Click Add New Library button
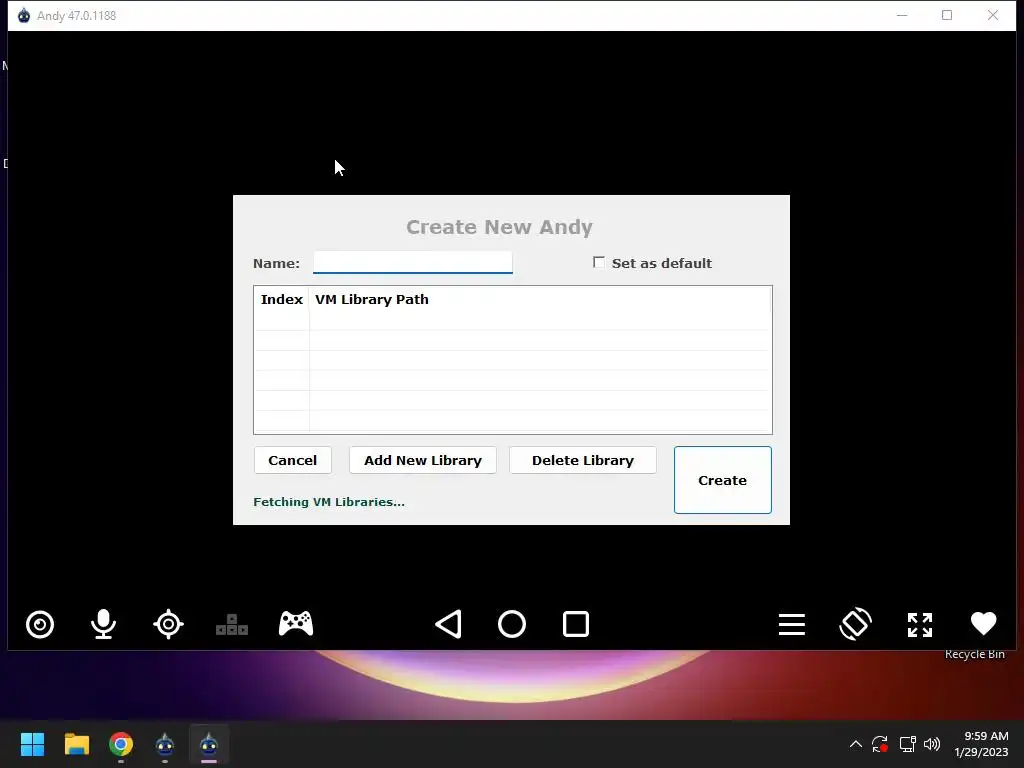The height and width of the screenshot is (768, 1024). point(423,460)
